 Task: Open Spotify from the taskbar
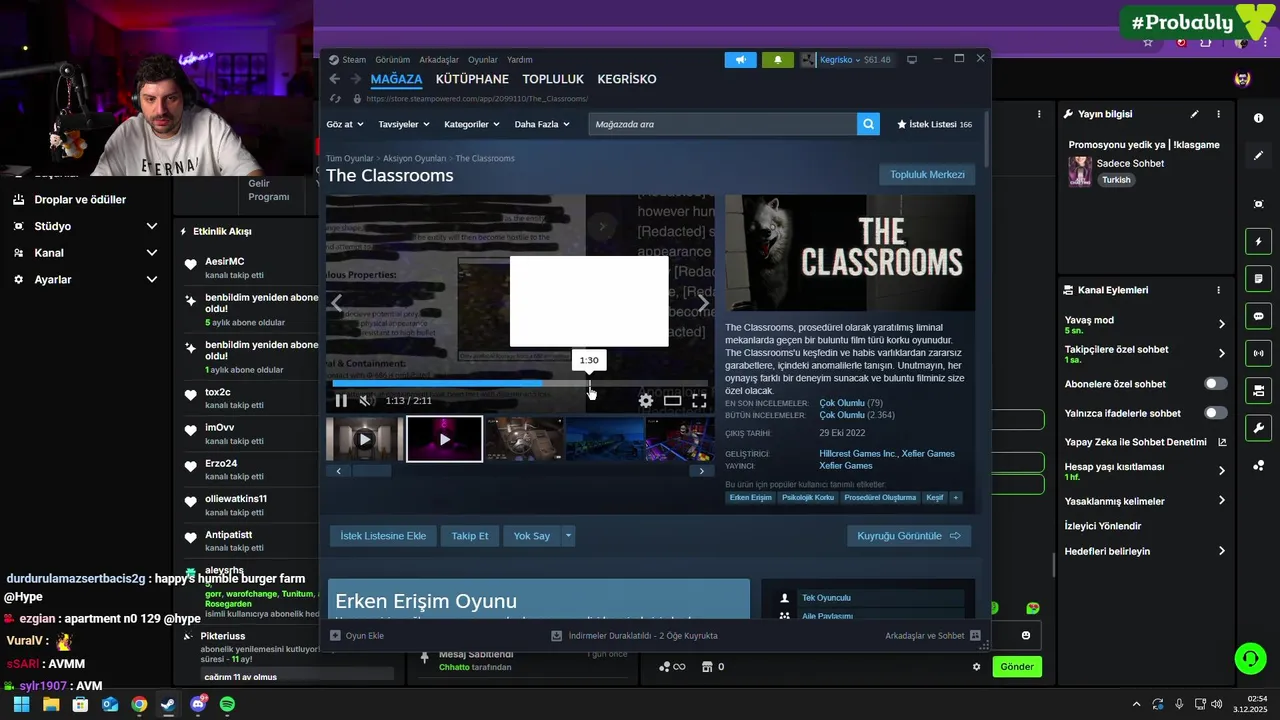227,704
